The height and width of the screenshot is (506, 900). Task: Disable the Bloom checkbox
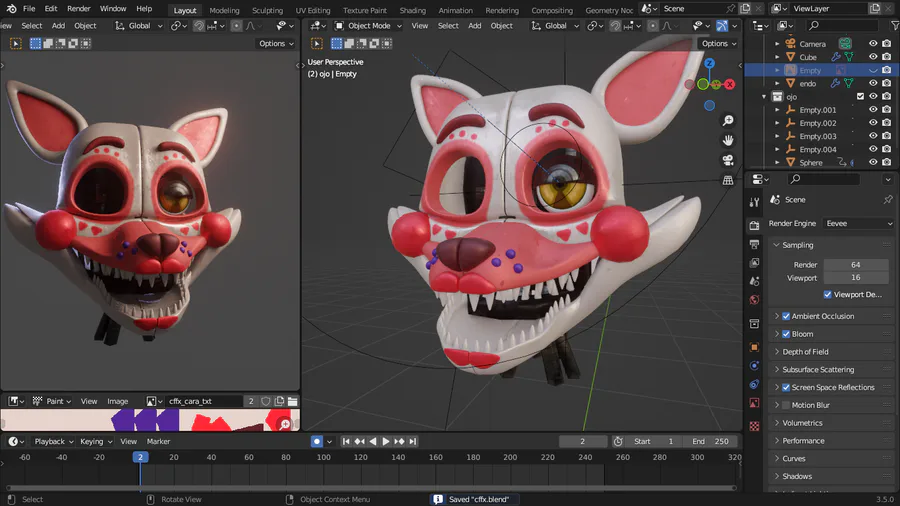786,334
